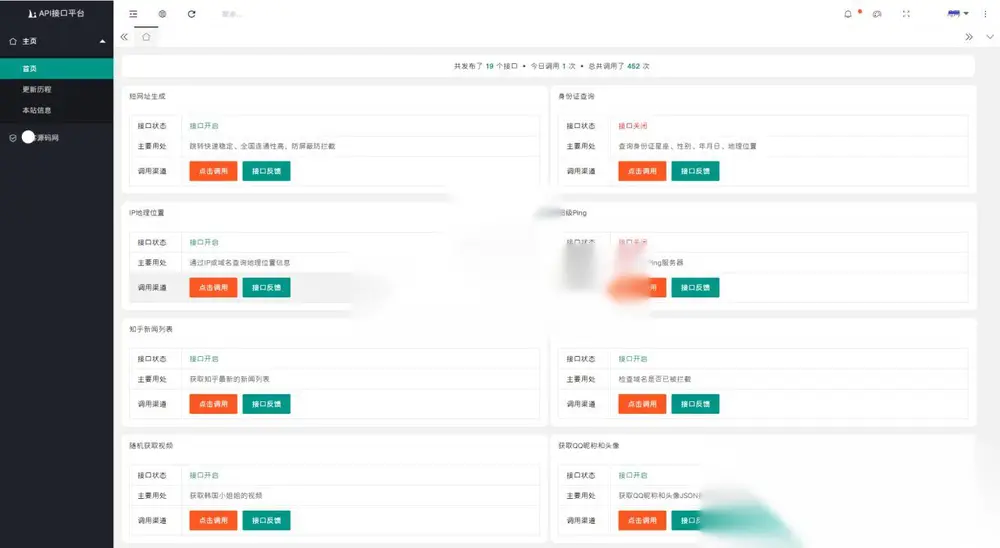Toggle fullscreen mode icon

pyautogui.click(x=906, y=13)
